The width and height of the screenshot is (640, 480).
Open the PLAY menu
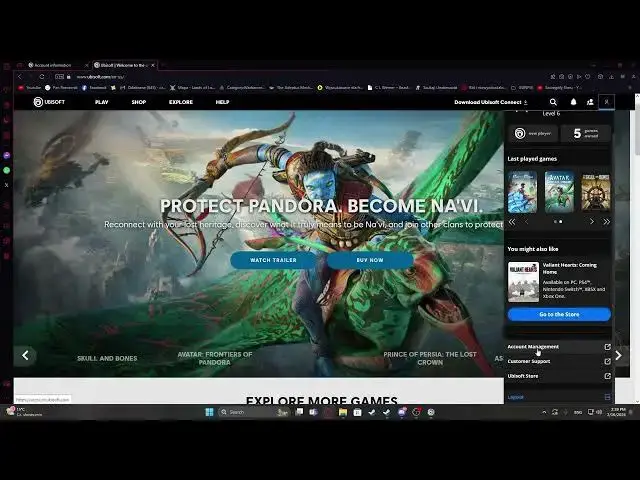[102, 102]
